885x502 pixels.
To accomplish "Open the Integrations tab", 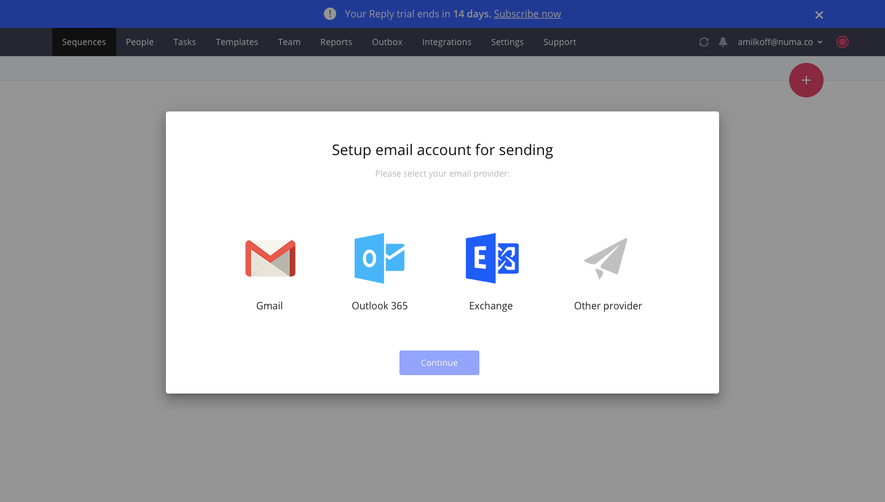I will point(446,42).
